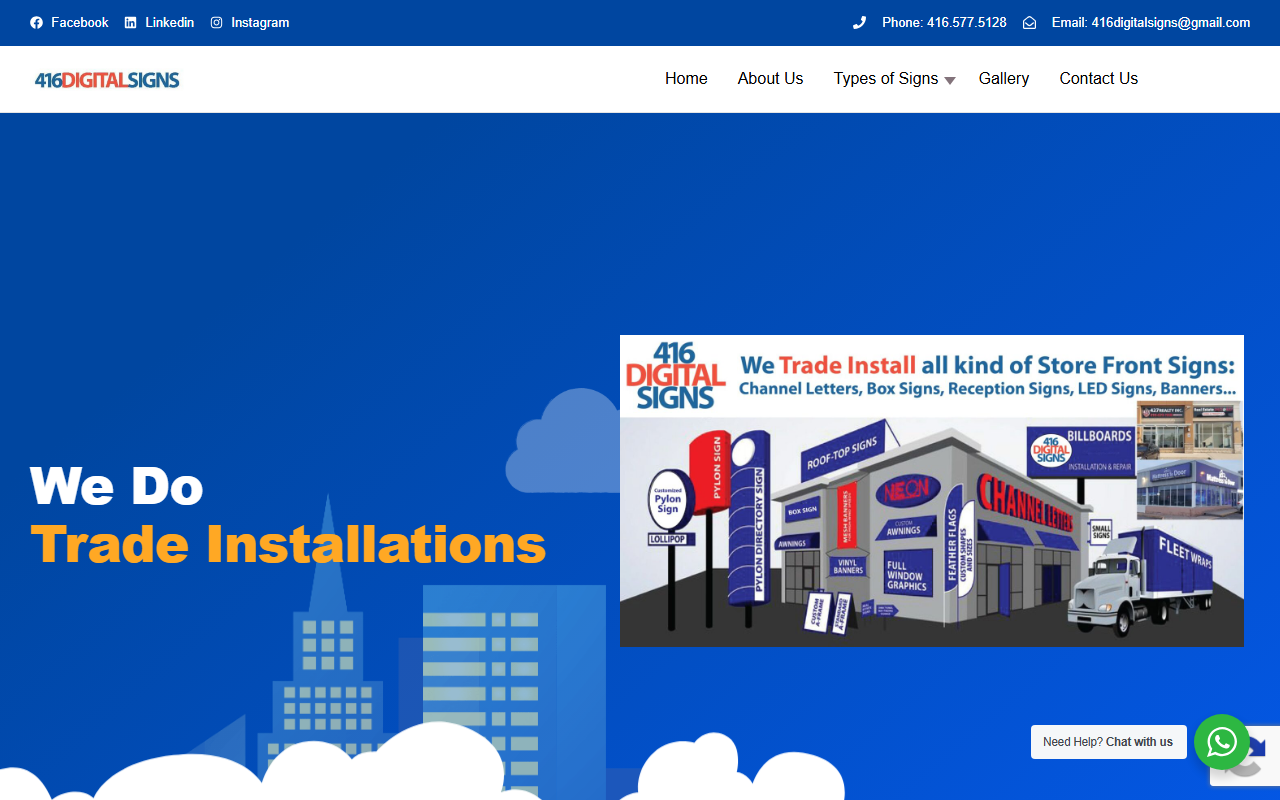Click the 'We Do' heading text
The height and width of the screenshot is (800, 1280).
[x=117, y=486]
